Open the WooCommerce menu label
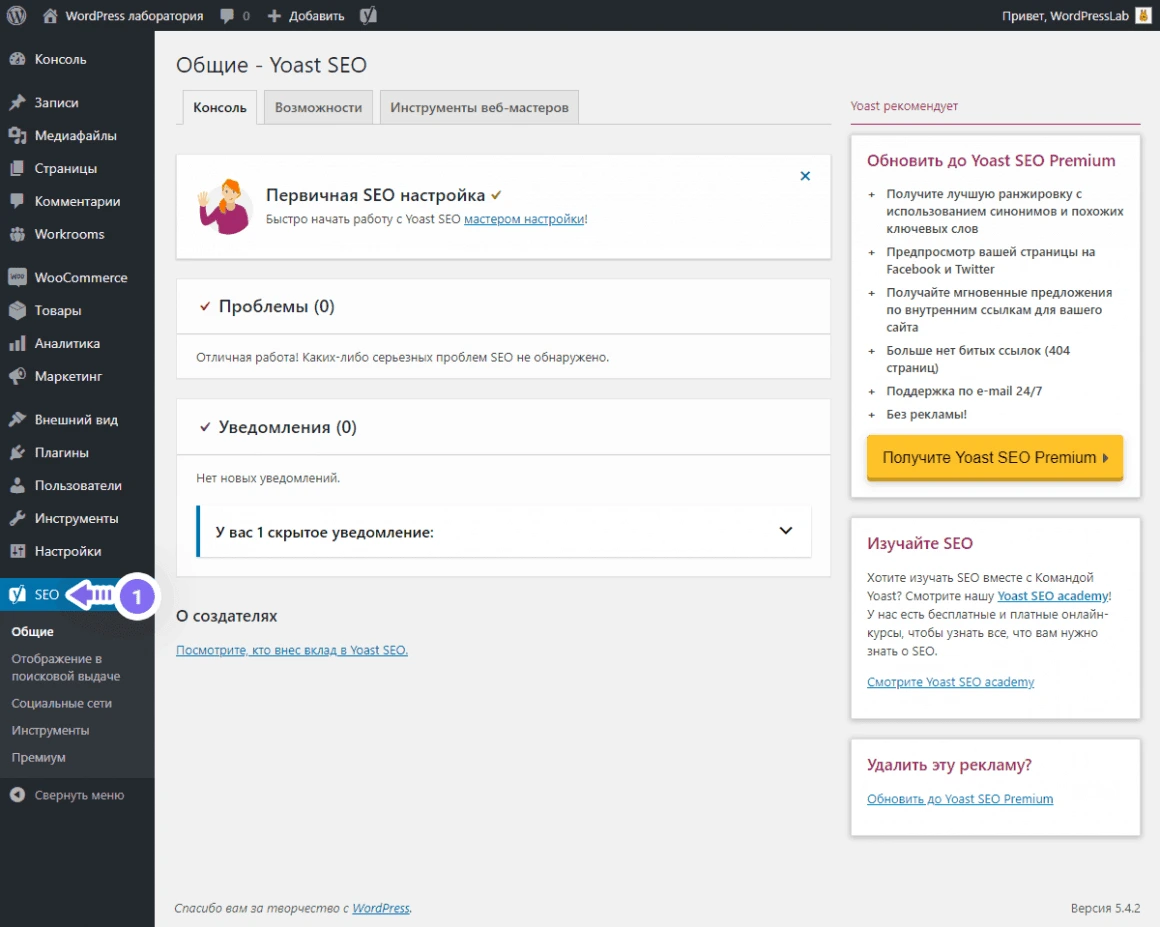 coord(81,277)
